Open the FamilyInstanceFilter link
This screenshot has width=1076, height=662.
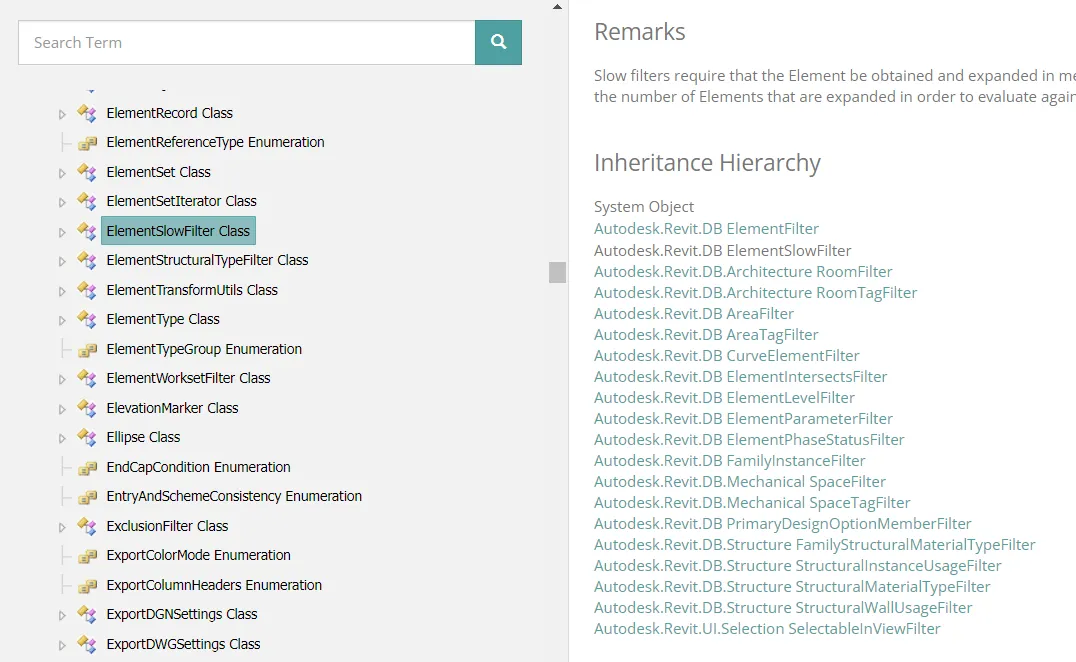pyautogui.click(x=729, y=461)
